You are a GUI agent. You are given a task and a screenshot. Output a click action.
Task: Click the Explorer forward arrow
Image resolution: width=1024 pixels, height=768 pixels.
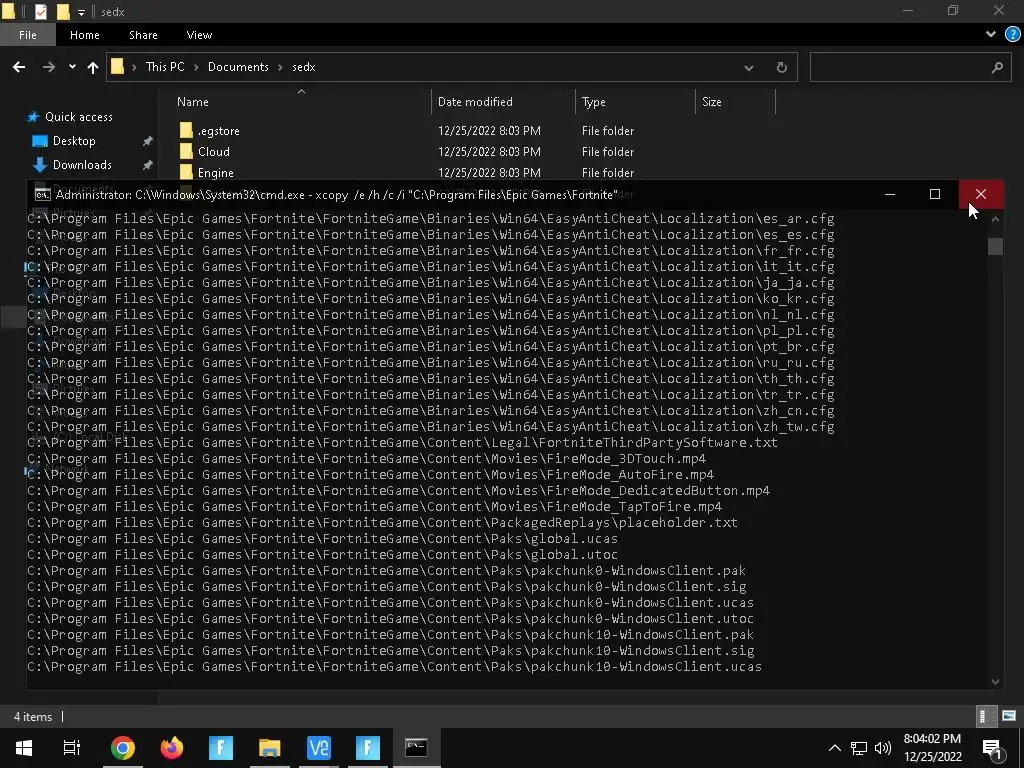[x=49, y=67]
